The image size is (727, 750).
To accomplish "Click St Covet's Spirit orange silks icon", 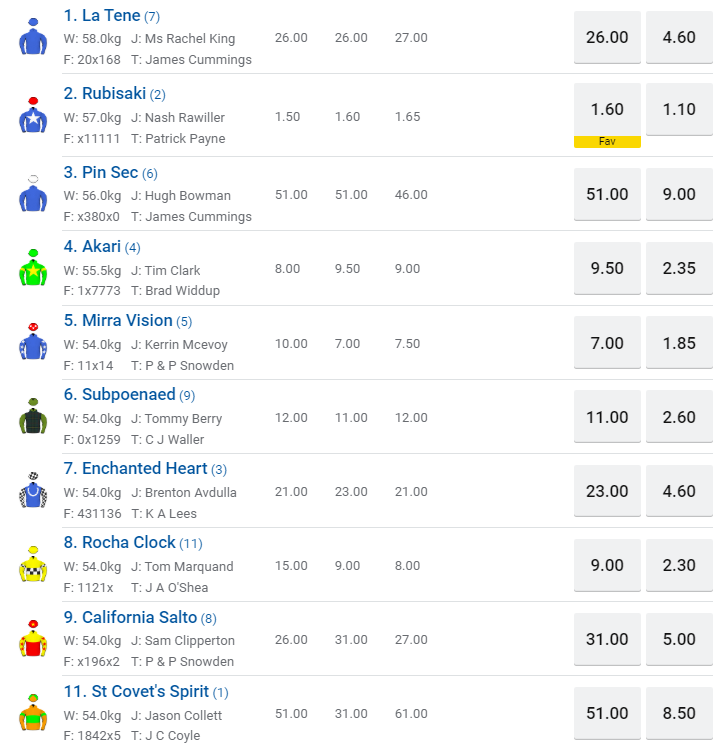I will (x=33, y=712).
